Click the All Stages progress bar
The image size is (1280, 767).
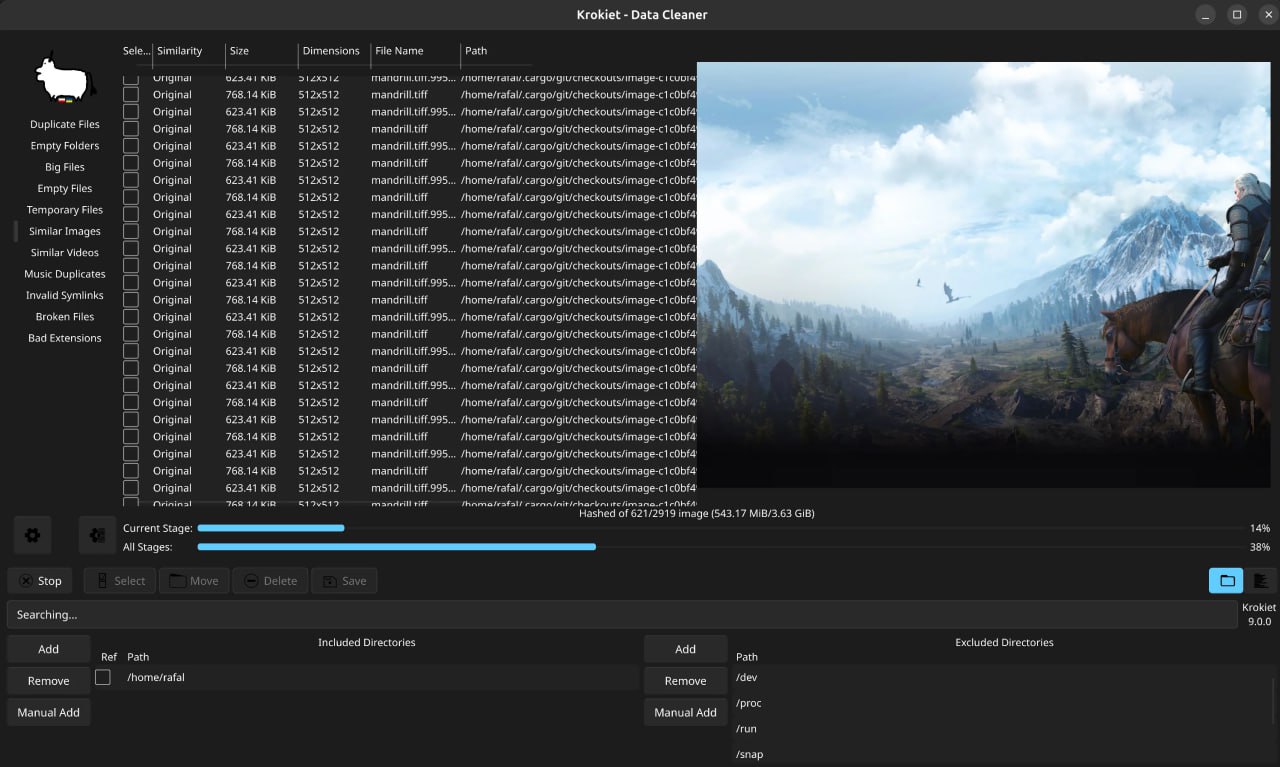720,546
